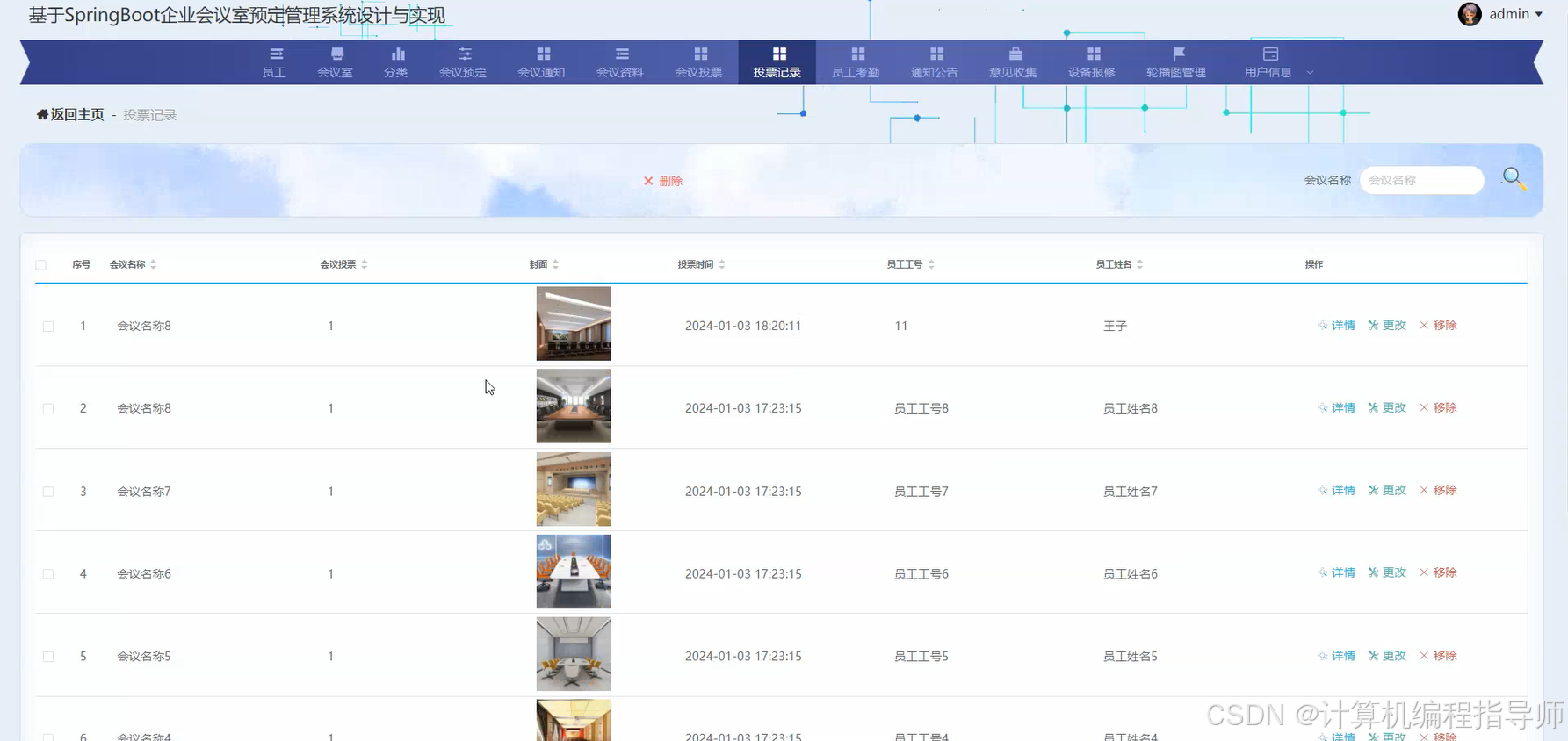Screen dimensions: 1568x741
Task: Open the 会议投票 nav item
Action: pos(698,62)
